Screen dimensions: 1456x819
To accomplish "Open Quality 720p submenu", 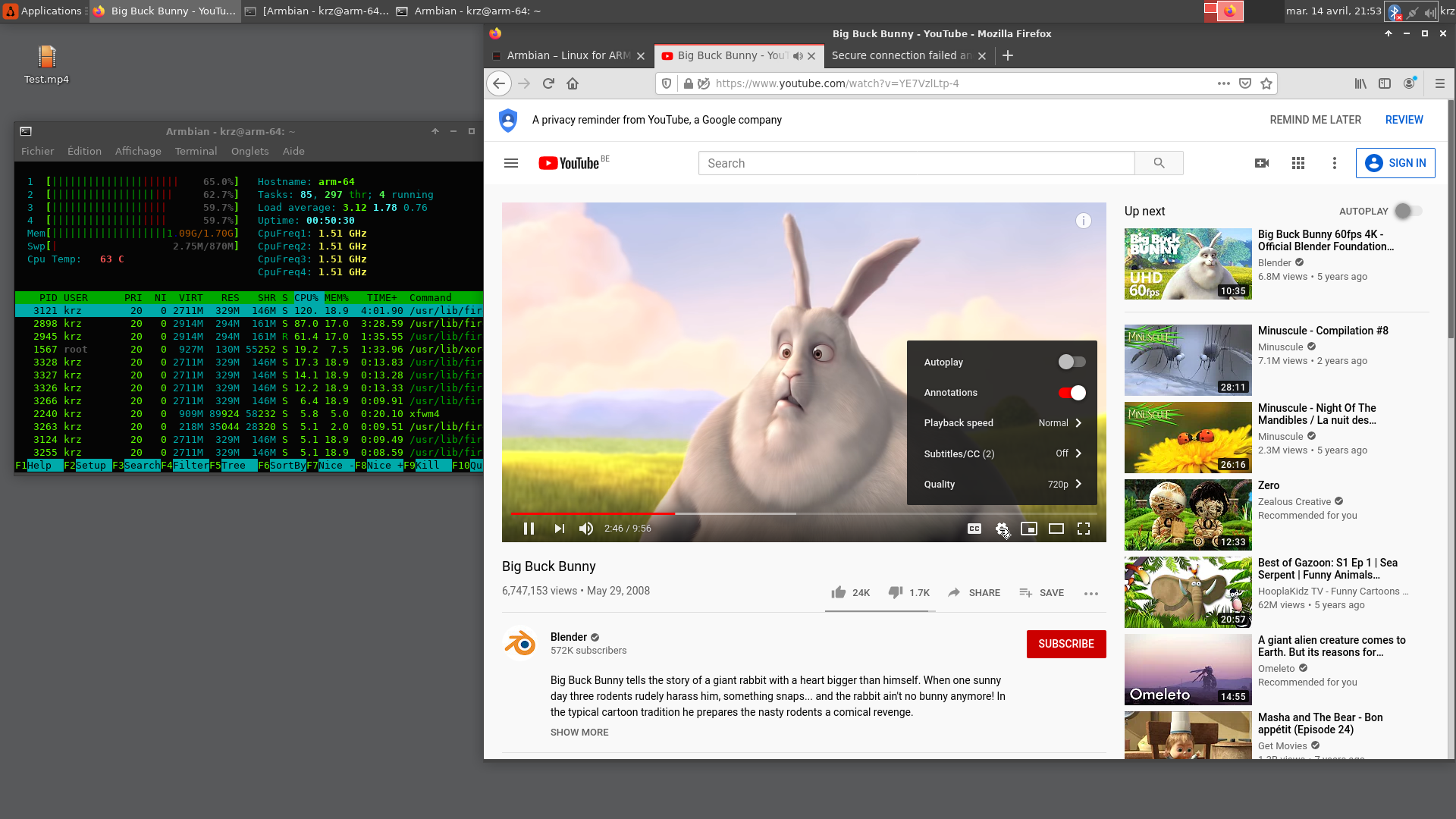I will [x=1002, y=484].
